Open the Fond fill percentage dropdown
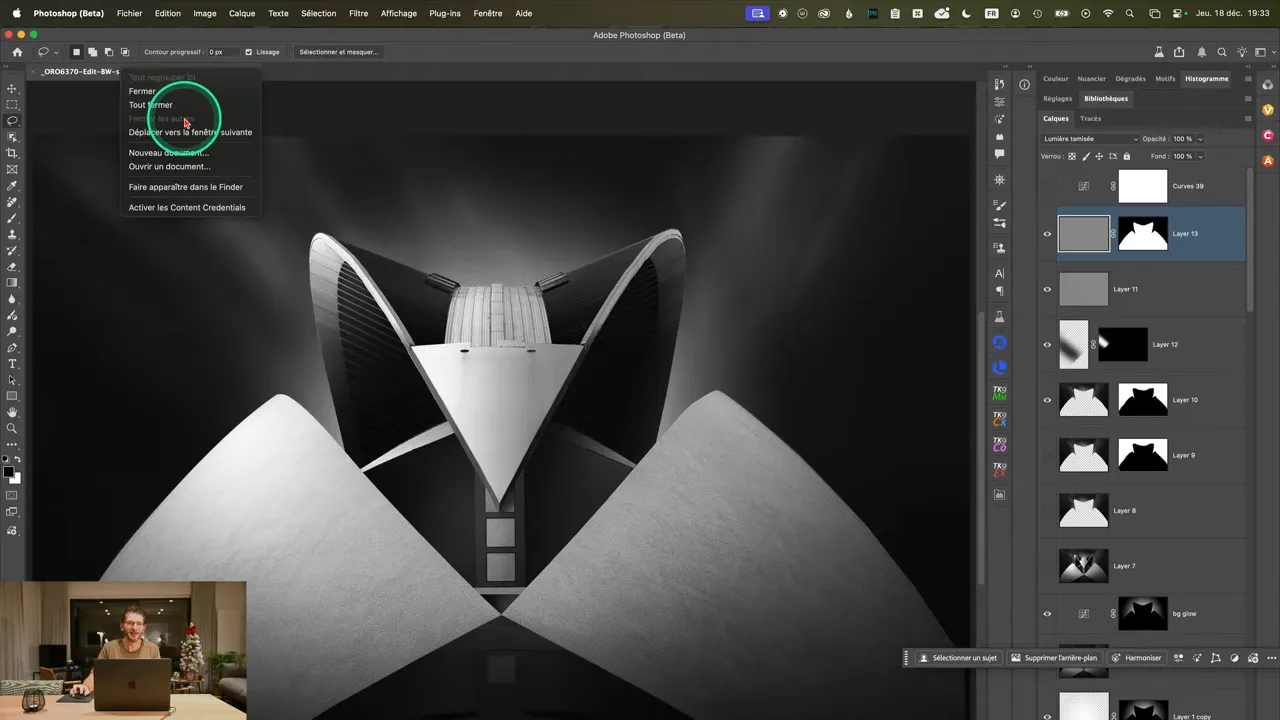1280x720 pixels. click(x=1200, y=156)
